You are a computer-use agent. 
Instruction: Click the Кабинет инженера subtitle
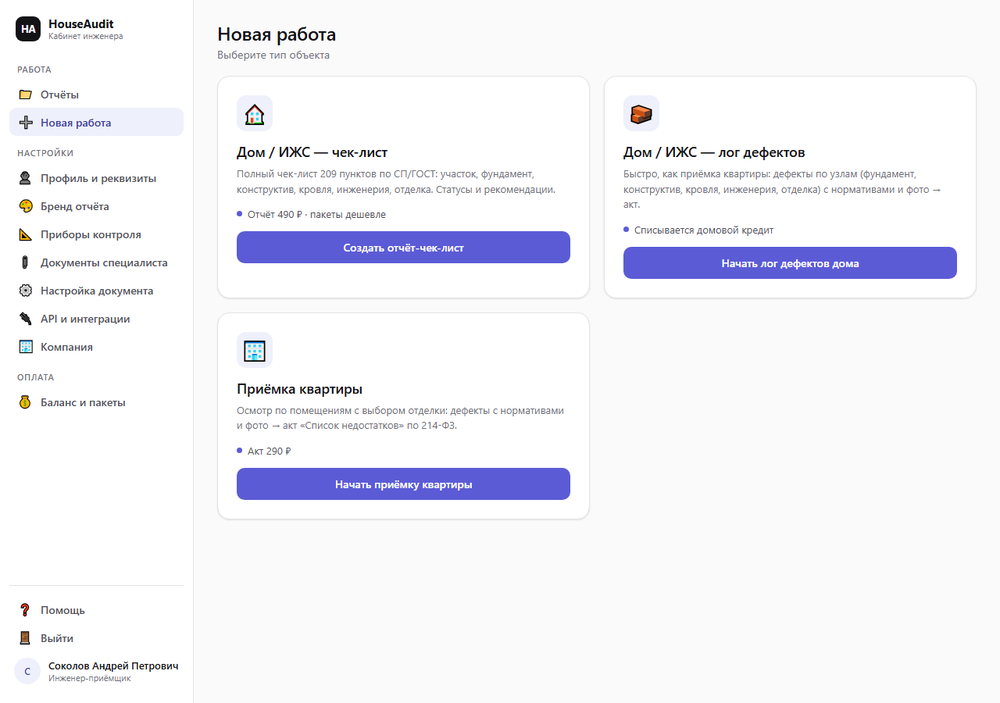pos(85,36)
